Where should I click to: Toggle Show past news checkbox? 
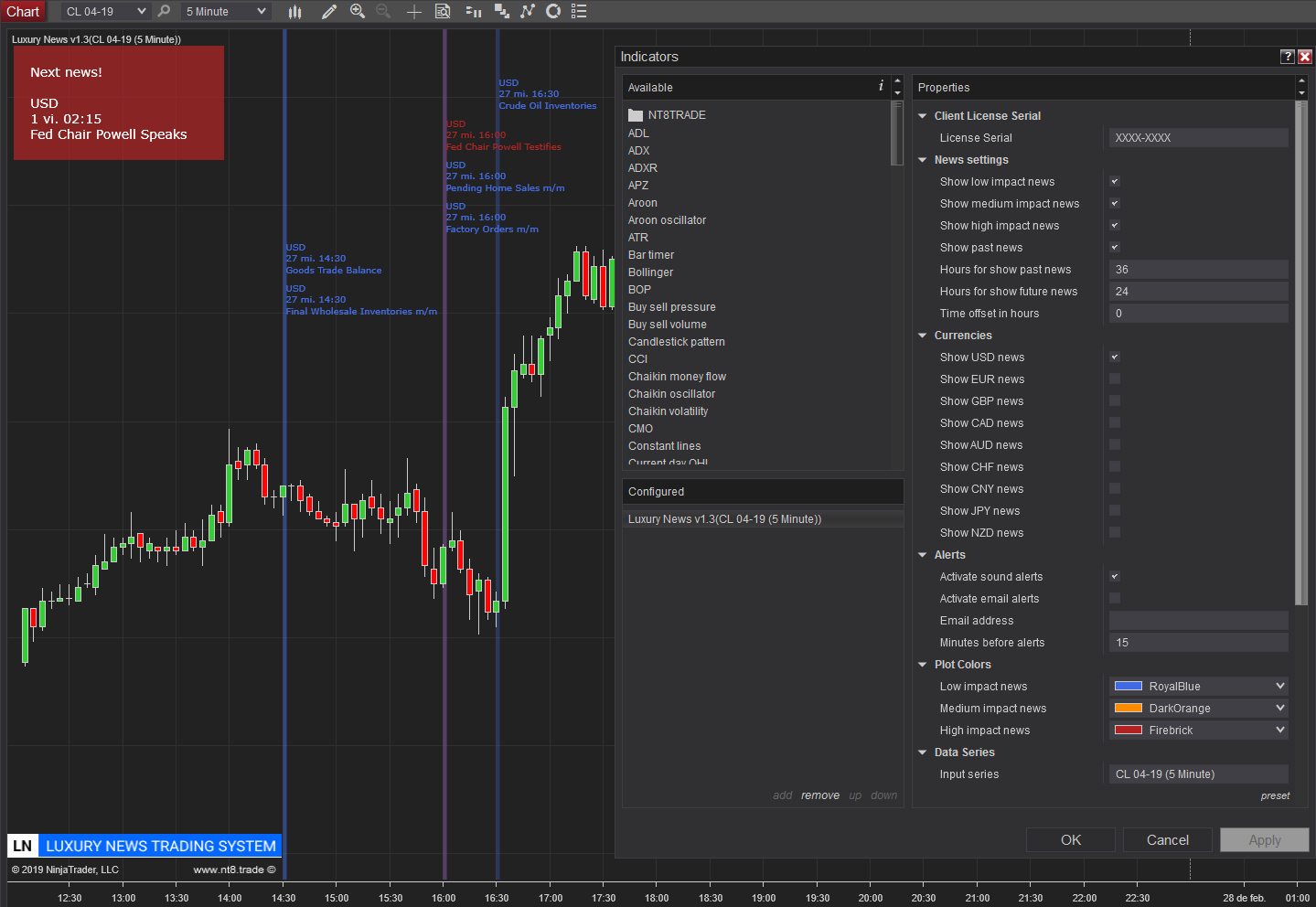click(x=1114, y=248)
